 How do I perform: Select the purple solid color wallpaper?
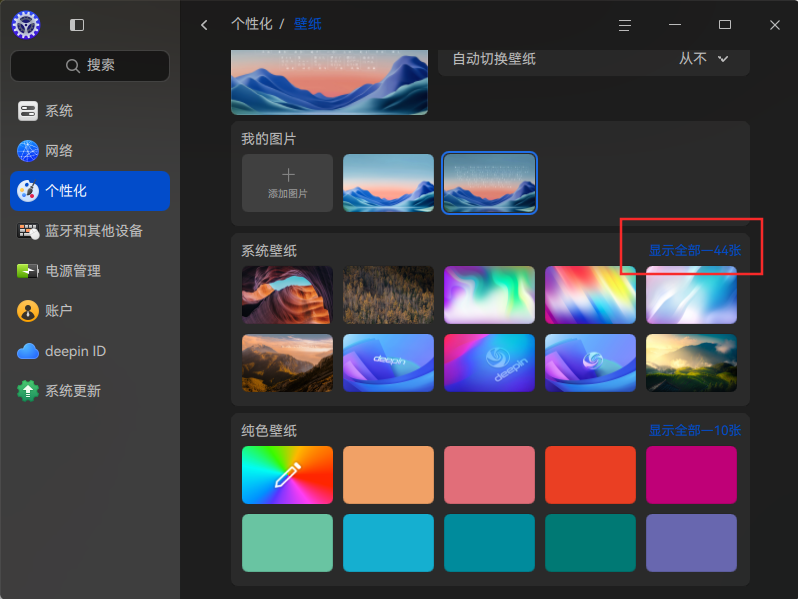click(691, 543)
